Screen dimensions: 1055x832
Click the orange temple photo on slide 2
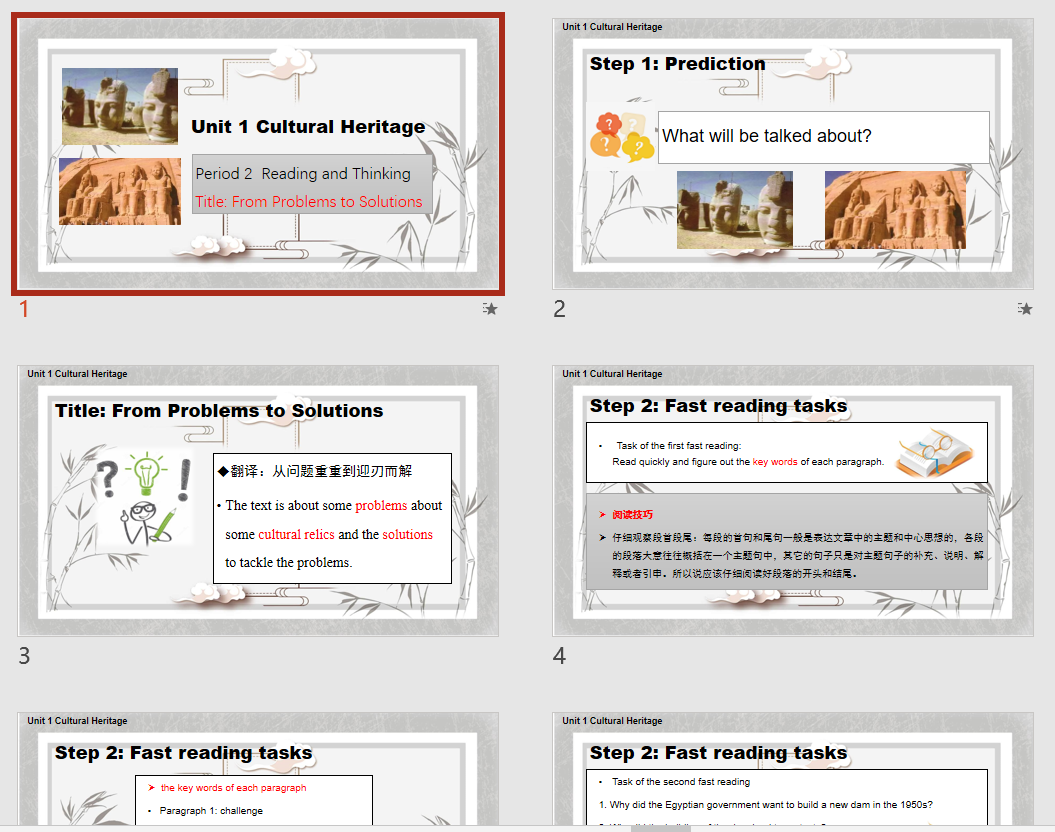895,210
